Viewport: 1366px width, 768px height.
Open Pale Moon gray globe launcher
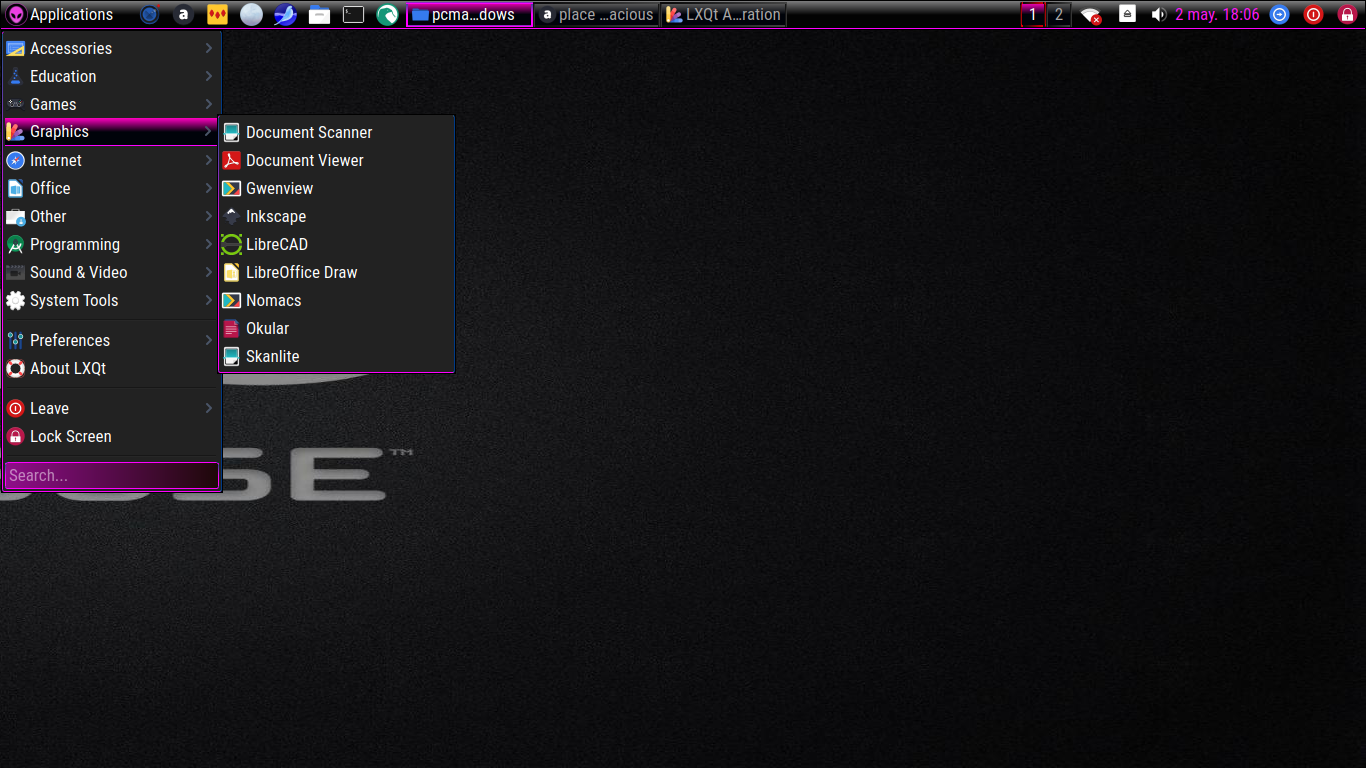pyautogui.click(x=251, y=15)
